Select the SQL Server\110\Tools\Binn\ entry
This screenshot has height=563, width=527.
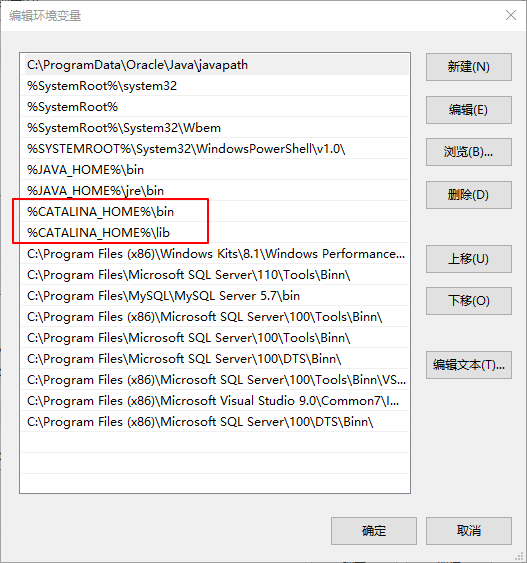(215, 275)
